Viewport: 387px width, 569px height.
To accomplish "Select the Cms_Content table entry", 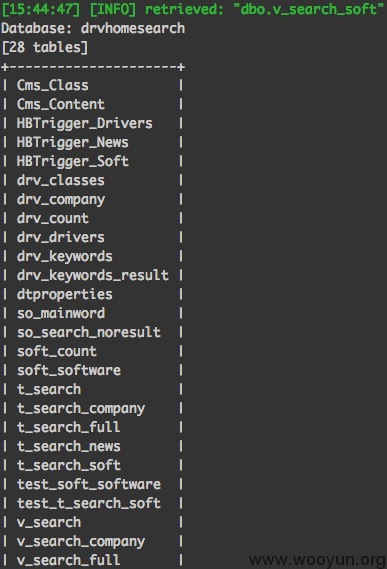I will pyautogui.click(x=61, y=105).
